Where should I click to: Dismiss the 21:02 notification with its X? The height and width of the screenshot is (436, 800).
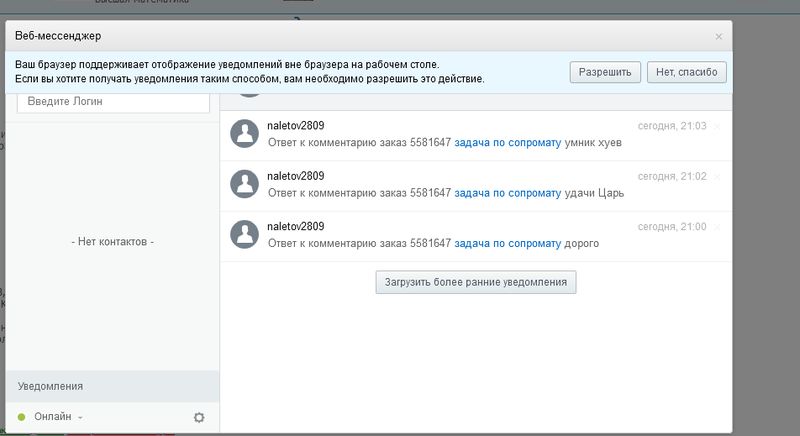click(717, 176)
